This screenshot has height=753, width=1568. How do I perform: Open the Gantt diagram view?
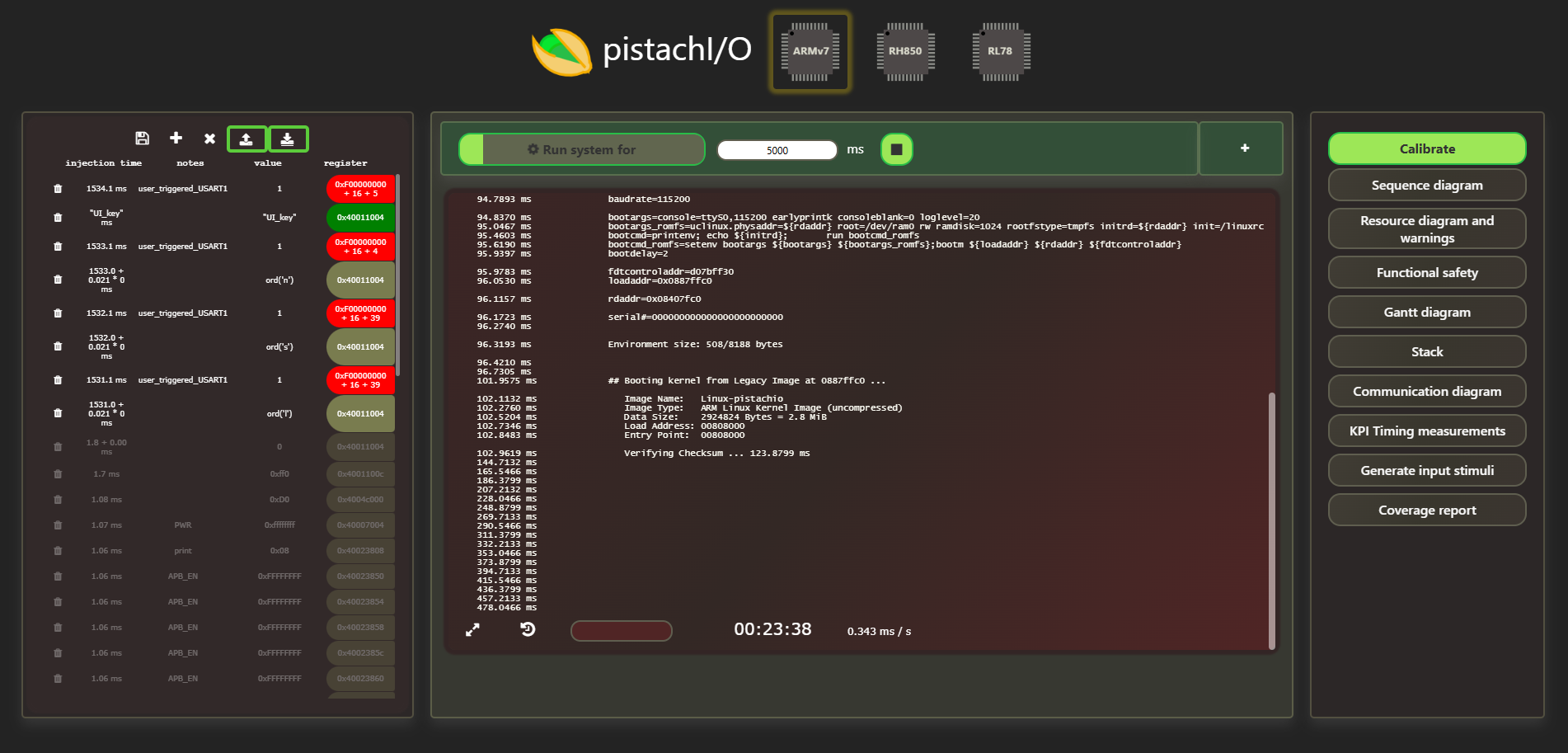(1426, 313)
